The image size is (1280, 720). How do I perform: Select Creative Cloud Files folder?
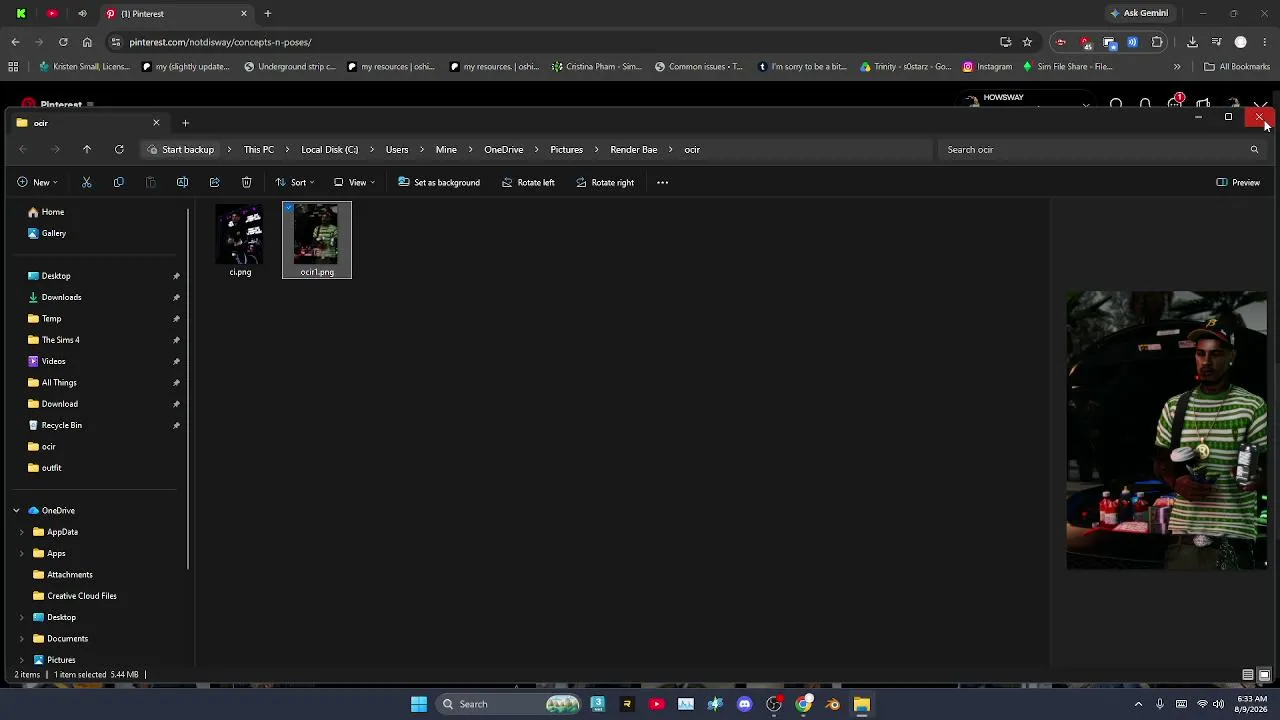coord(74,596)
